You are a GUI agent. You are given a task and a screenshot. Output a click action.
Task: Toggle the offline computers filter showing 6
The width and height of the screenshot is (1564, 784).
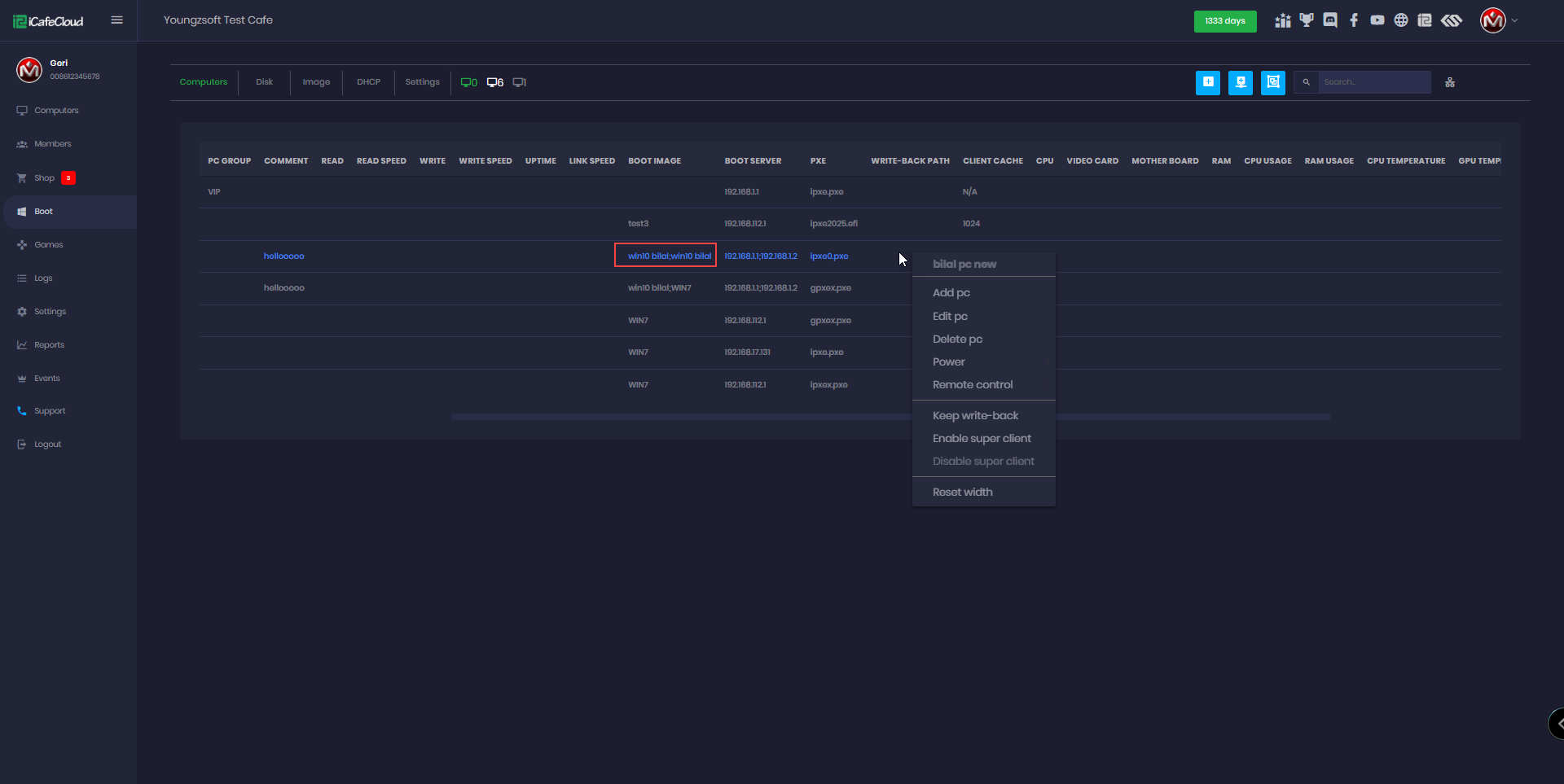pyautogui.click(x=494, y=81)
